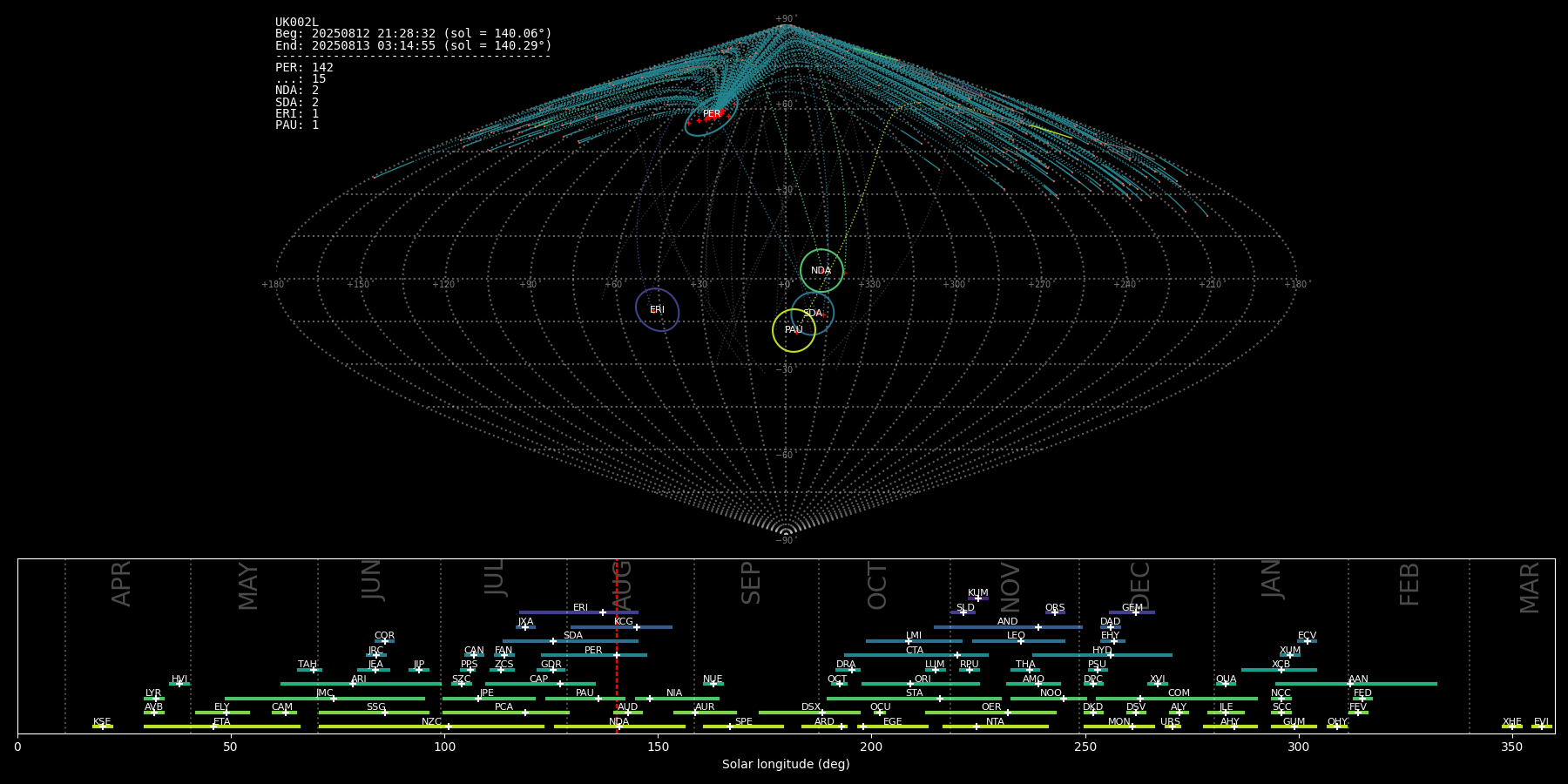Image resolution: width=1568 pixels, height=784 pixels.
Task: Click the APR month label in timeline
Action: pyautogui.click(x=121, y=584)
